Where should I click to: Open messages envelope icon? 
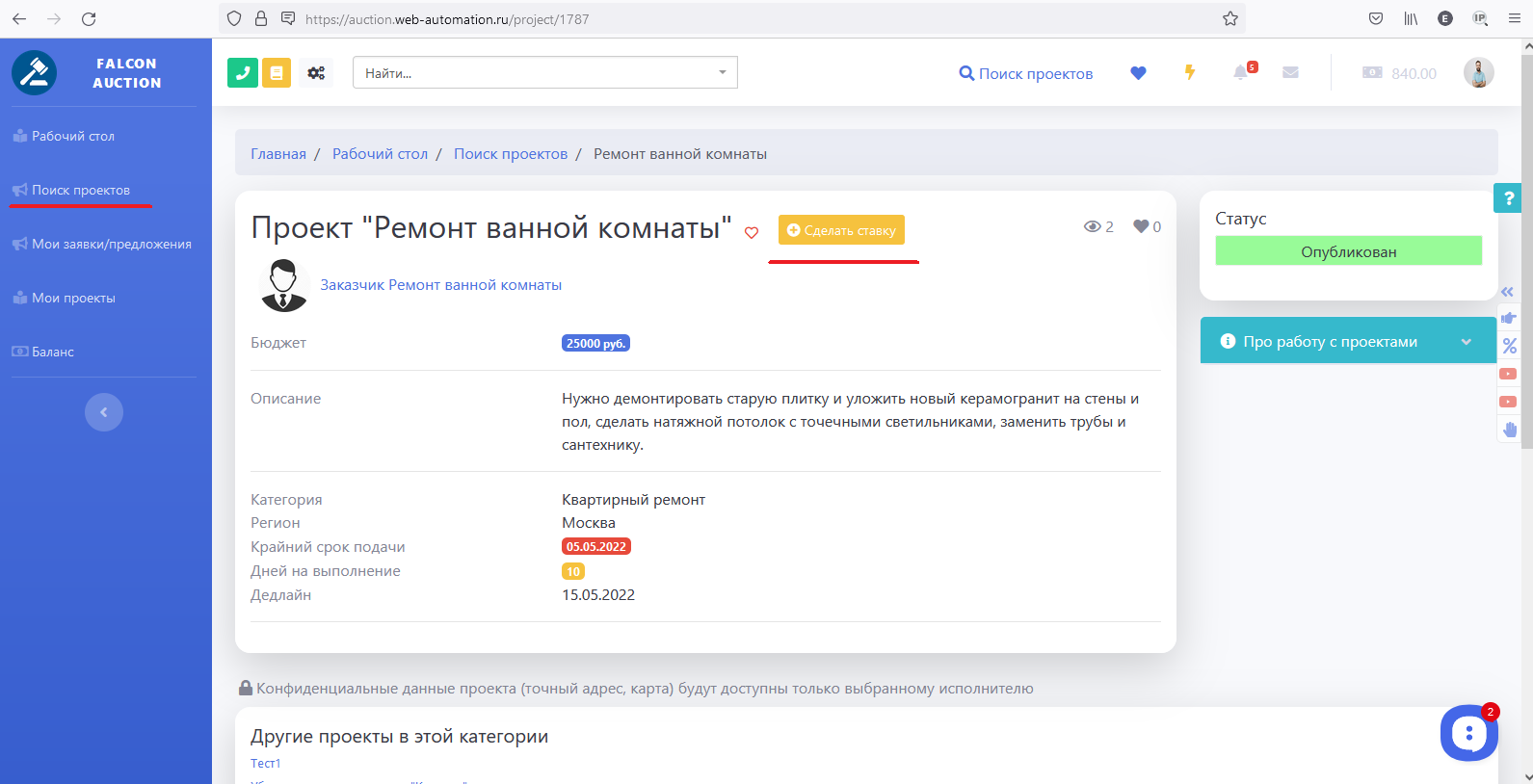click(x=1291, y=72)
